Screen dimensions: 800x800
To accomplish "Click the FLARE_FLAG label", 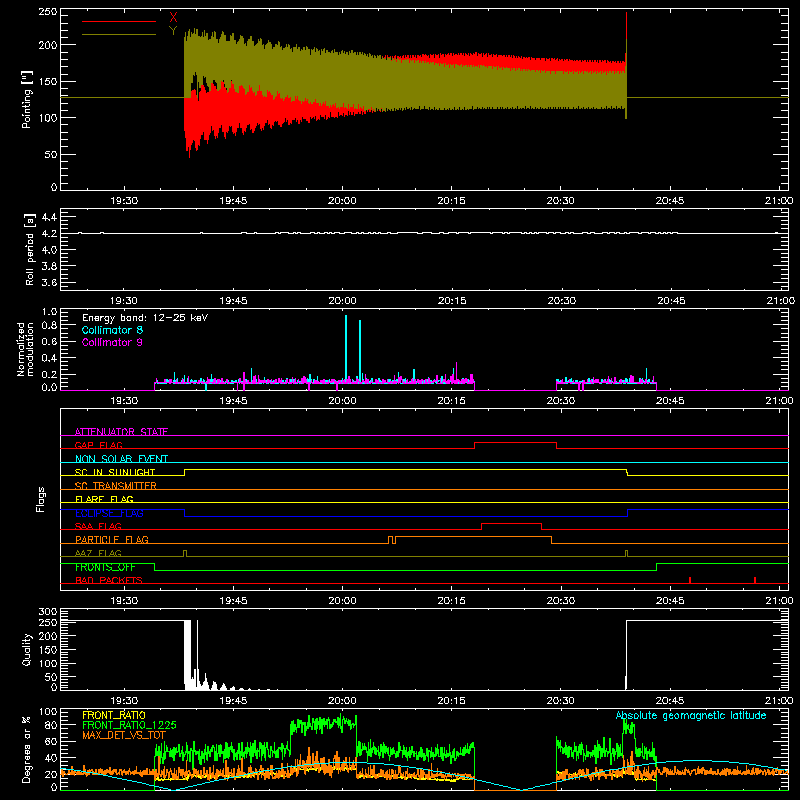I will (104, 499).
